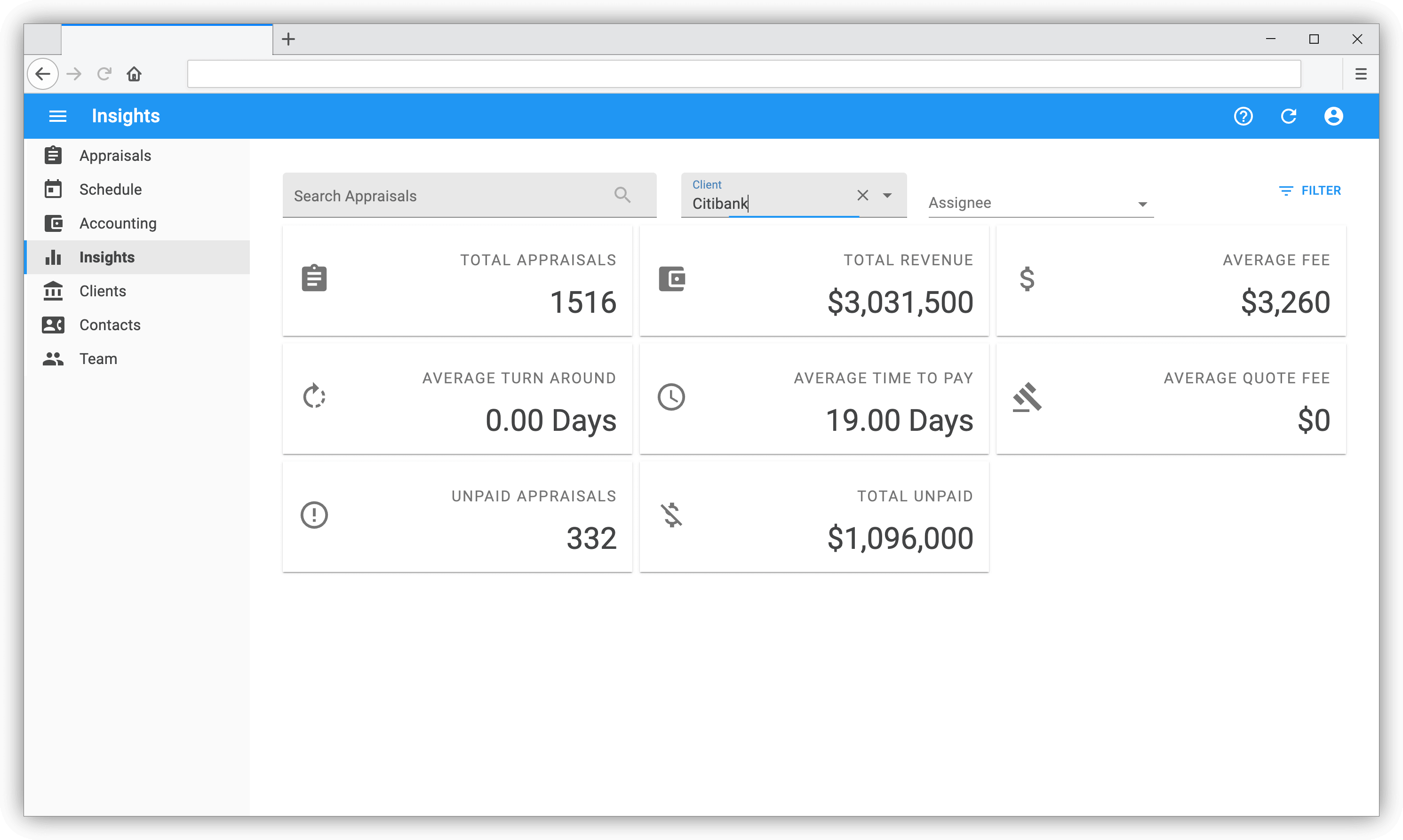Open a new browser tab

coord(288,39)
